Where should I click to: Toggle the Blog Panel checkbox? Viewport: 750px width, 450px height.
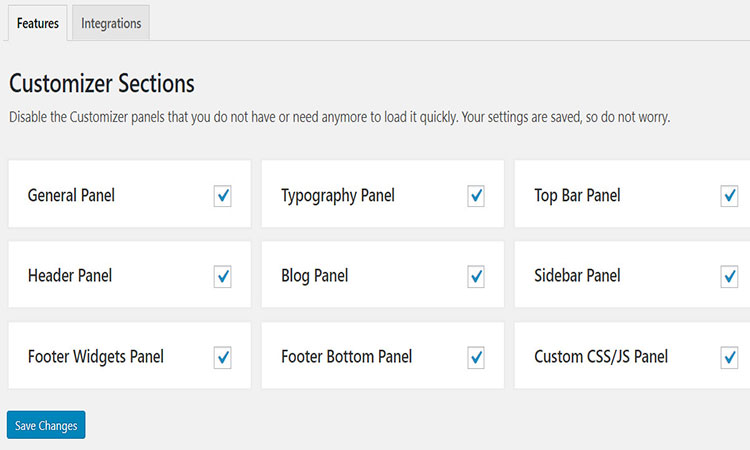coord(476,276)
